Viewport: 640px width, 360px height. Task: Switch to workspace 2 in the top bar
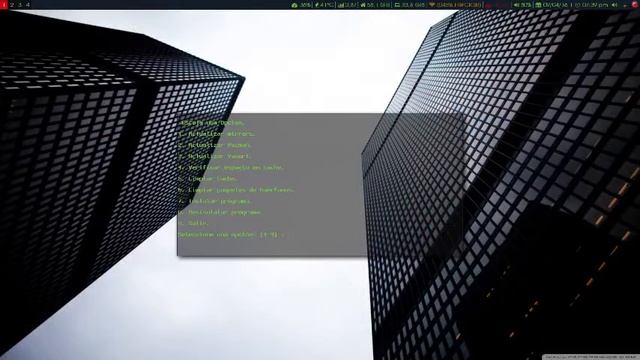[12, 5]
